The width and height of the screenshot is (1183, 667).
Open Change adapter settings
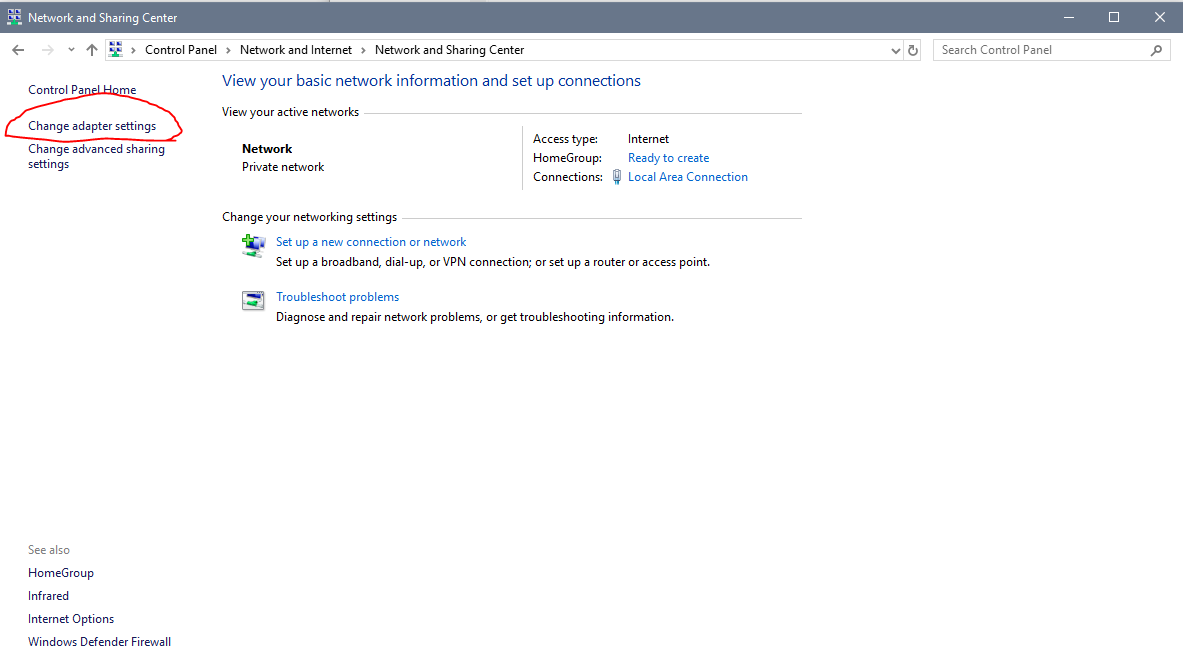(x=92, y=126)
